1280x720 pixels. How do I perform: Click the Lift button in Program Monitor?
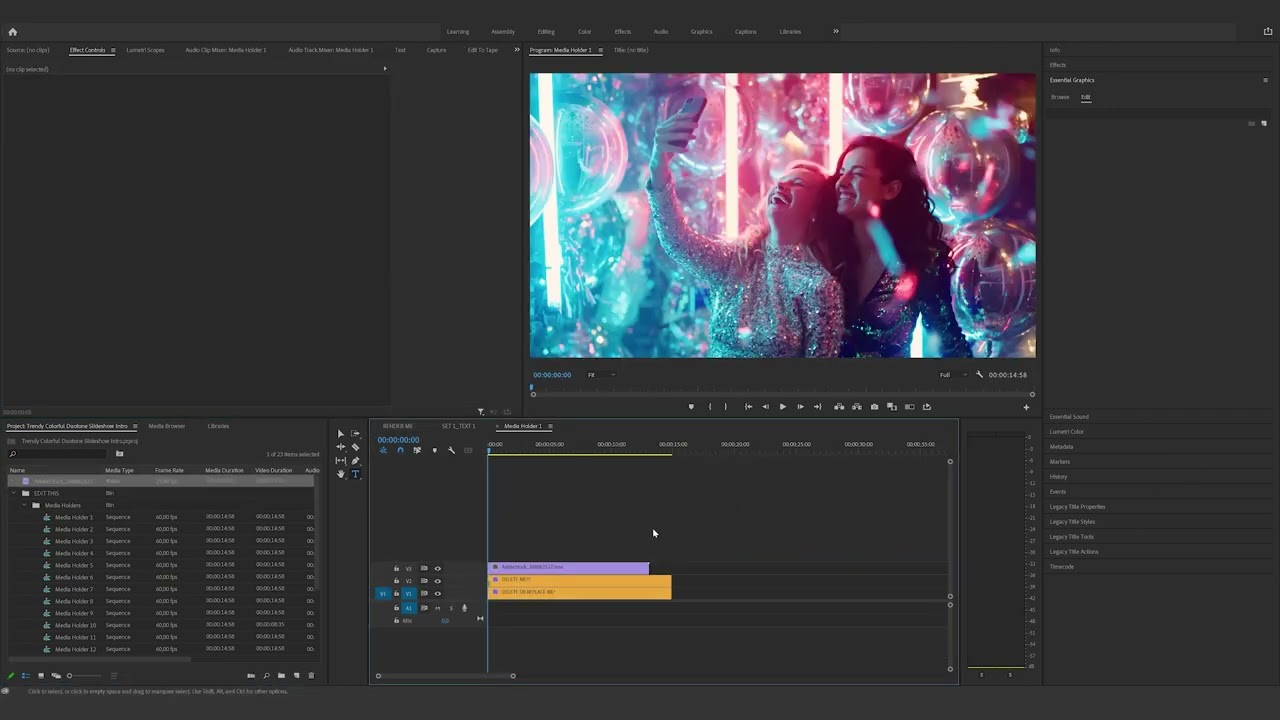(x=839, y=407)
